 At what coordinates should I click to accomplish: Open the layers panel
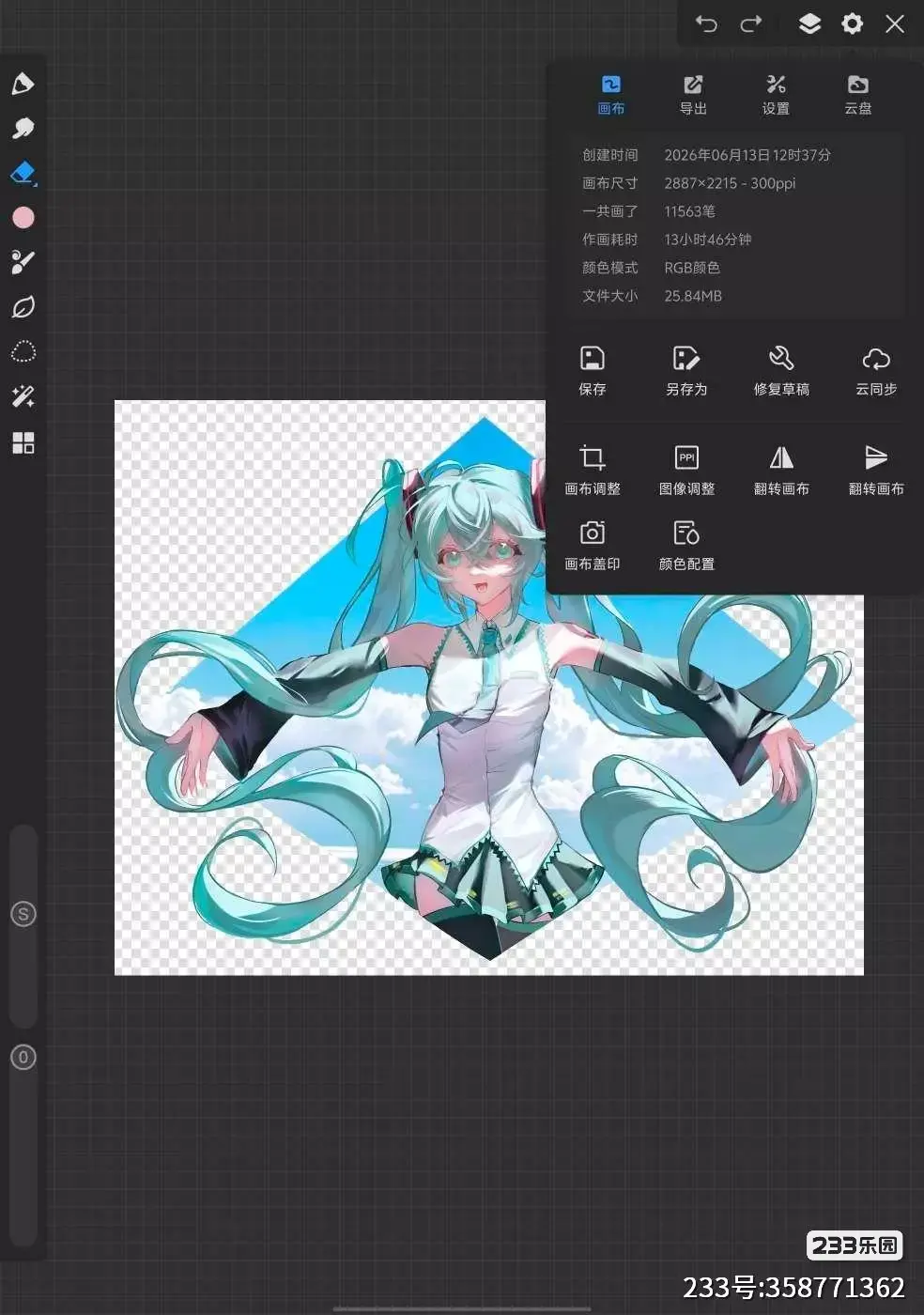[809, 23]
